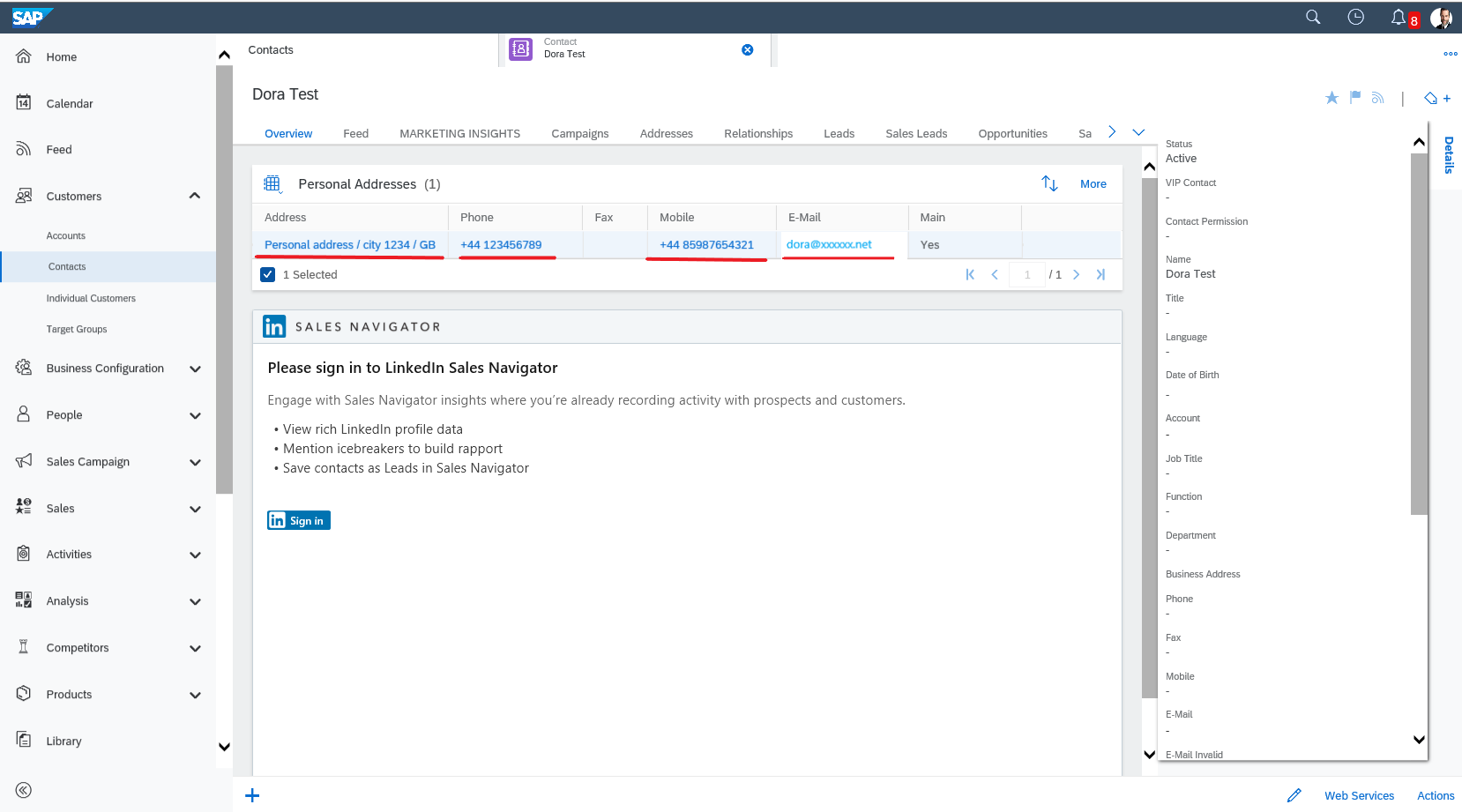Image resolution: width=1462 pixels, height=812 pixels.
Task: Toggle the vertical Details side tab
Action: tap(1449, 155)
